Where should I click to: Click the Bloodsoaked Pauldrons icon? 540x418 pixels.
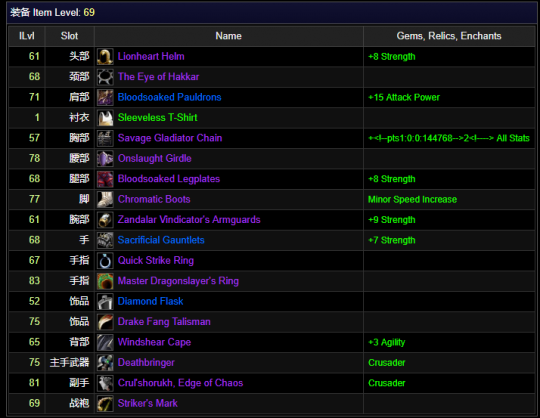pos(105,97)
